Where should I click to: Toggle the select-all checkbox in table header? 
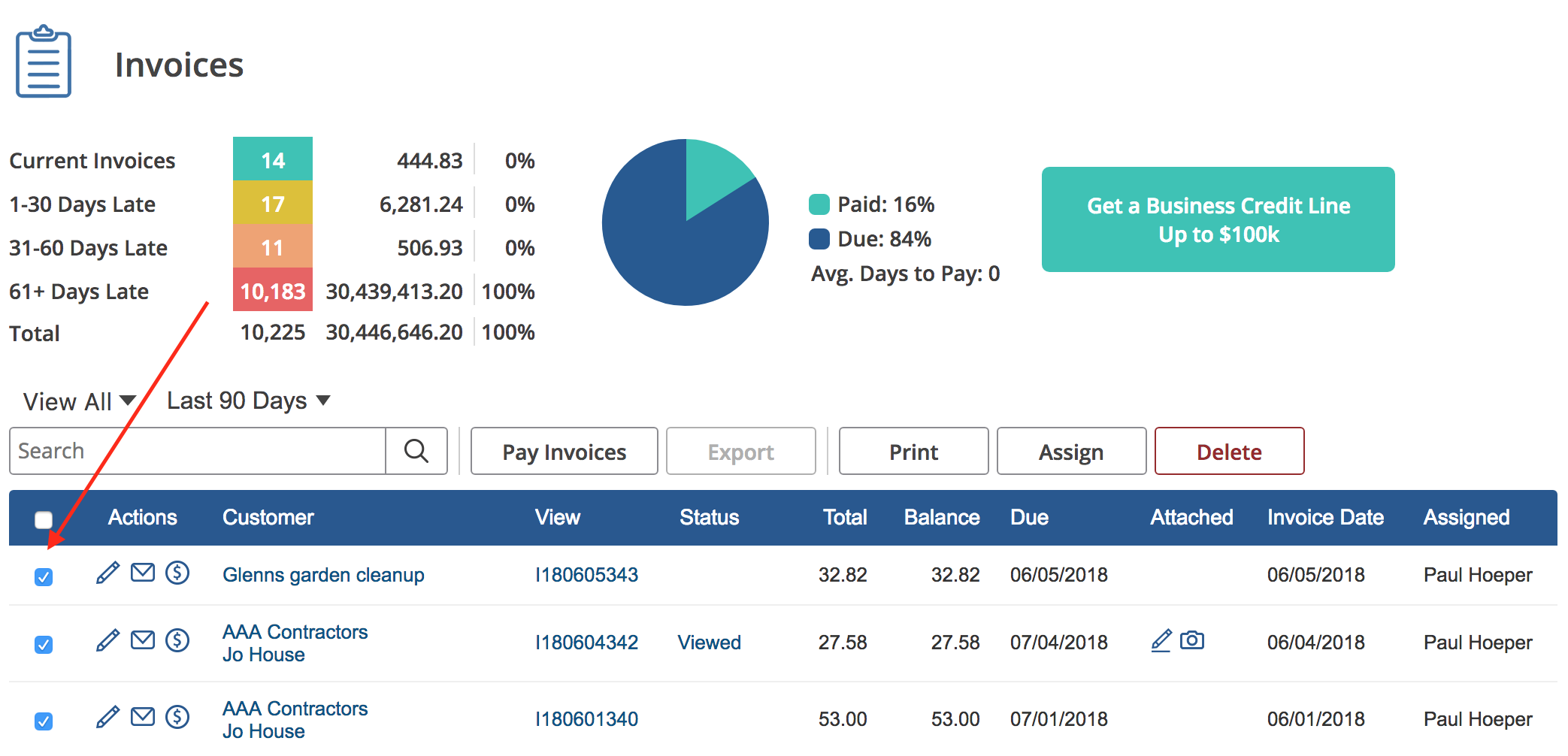pyautogui.click(x=44, y=519)
